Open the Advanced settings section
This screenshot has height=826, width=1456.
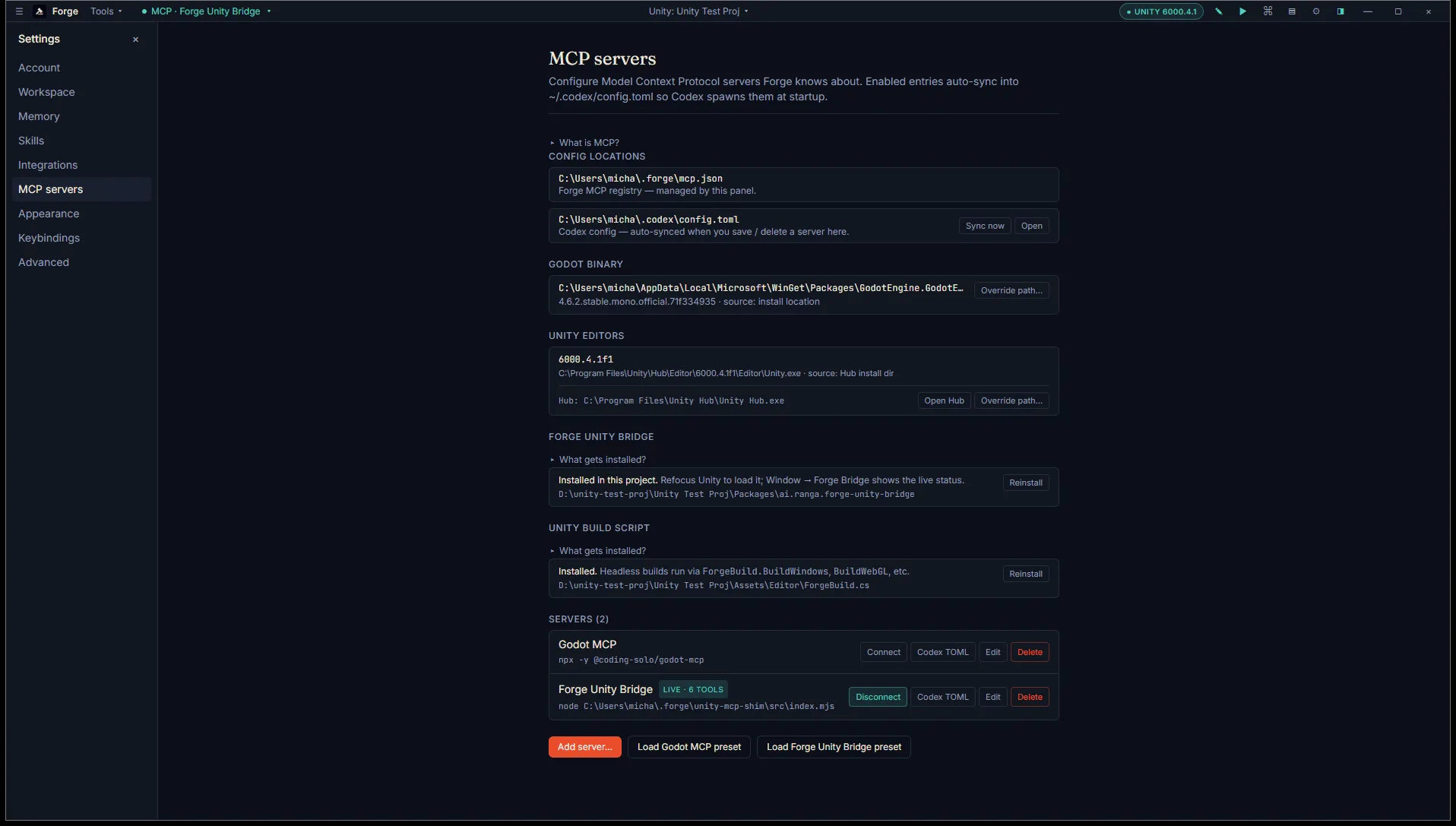[x=82, y=262]
